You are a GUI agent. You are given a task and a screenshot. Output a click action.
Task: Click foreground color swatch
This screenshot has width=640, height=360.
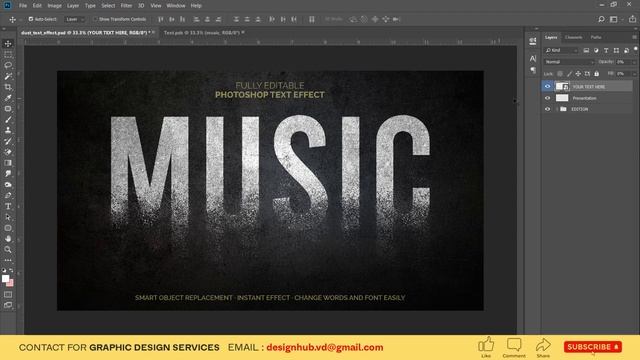[x=5, y=278]
